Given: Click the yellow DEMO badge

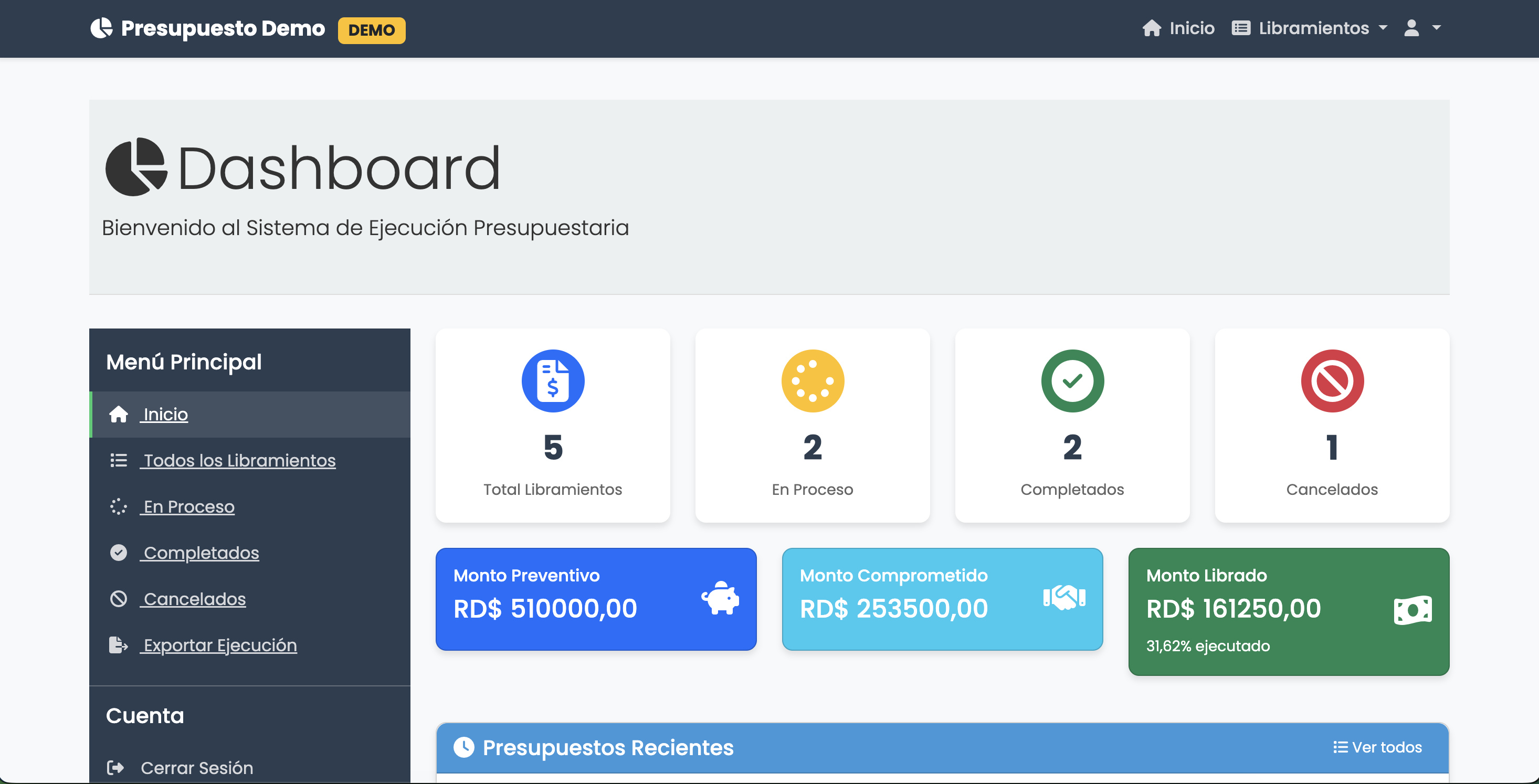Looking at the screenshot, I should pyautogui.click(x=371, y=30).
